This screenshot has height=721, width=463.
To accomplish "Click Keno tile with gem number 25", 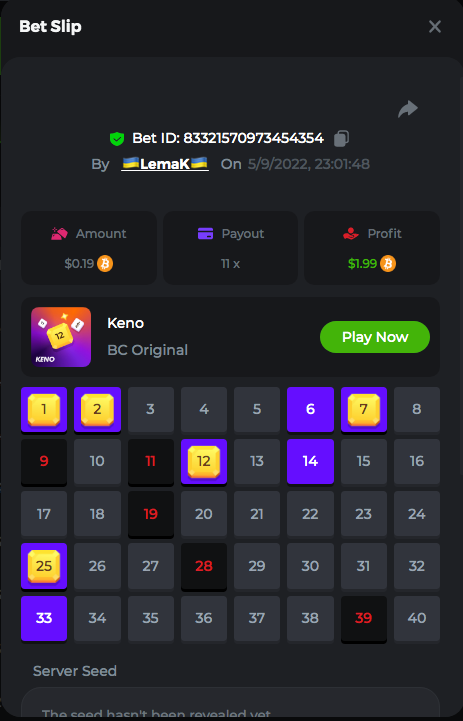I will coord(44,566).
